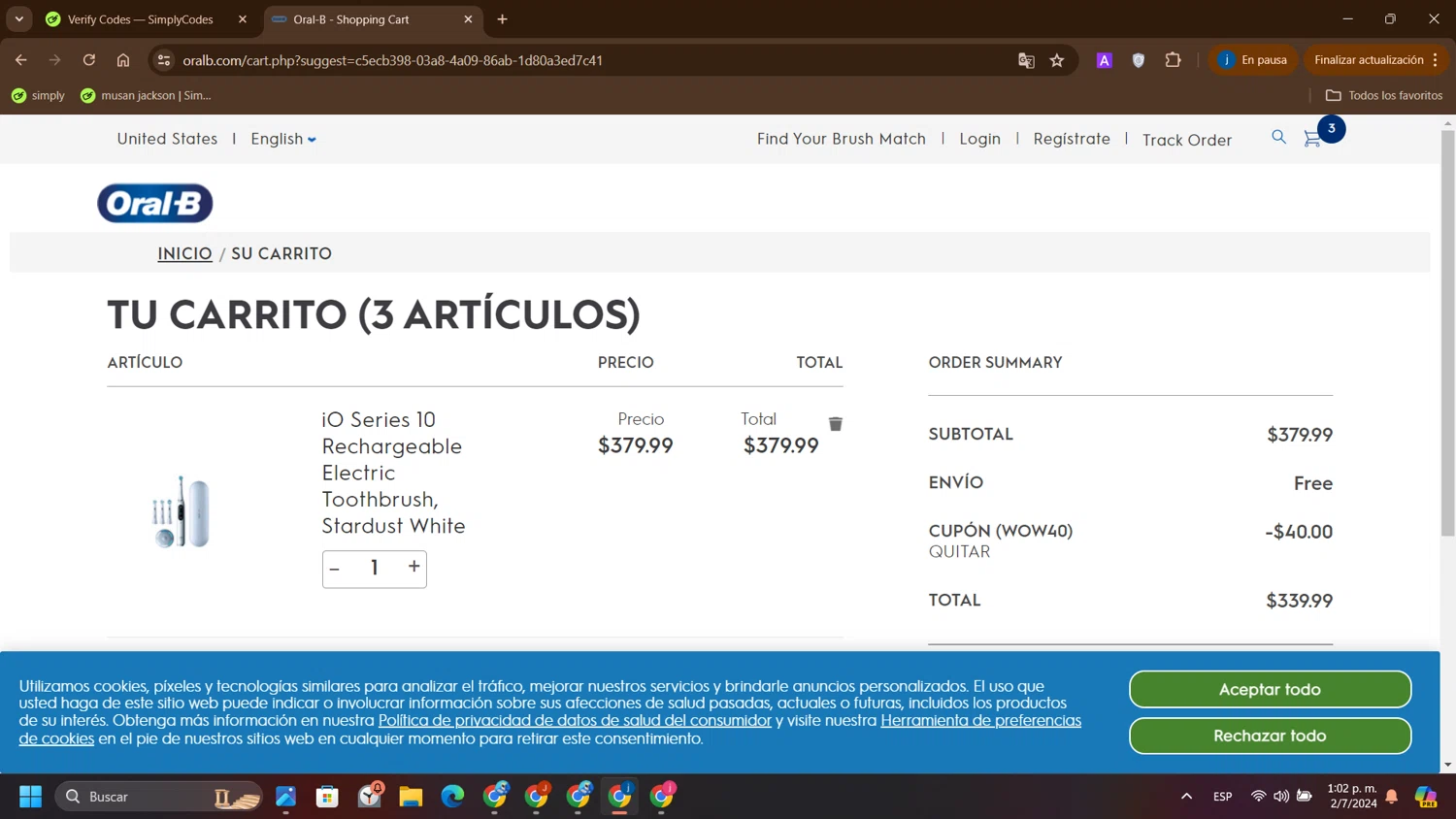
Task: Follow the INICIO breadcrumb link
Action: 184,253
